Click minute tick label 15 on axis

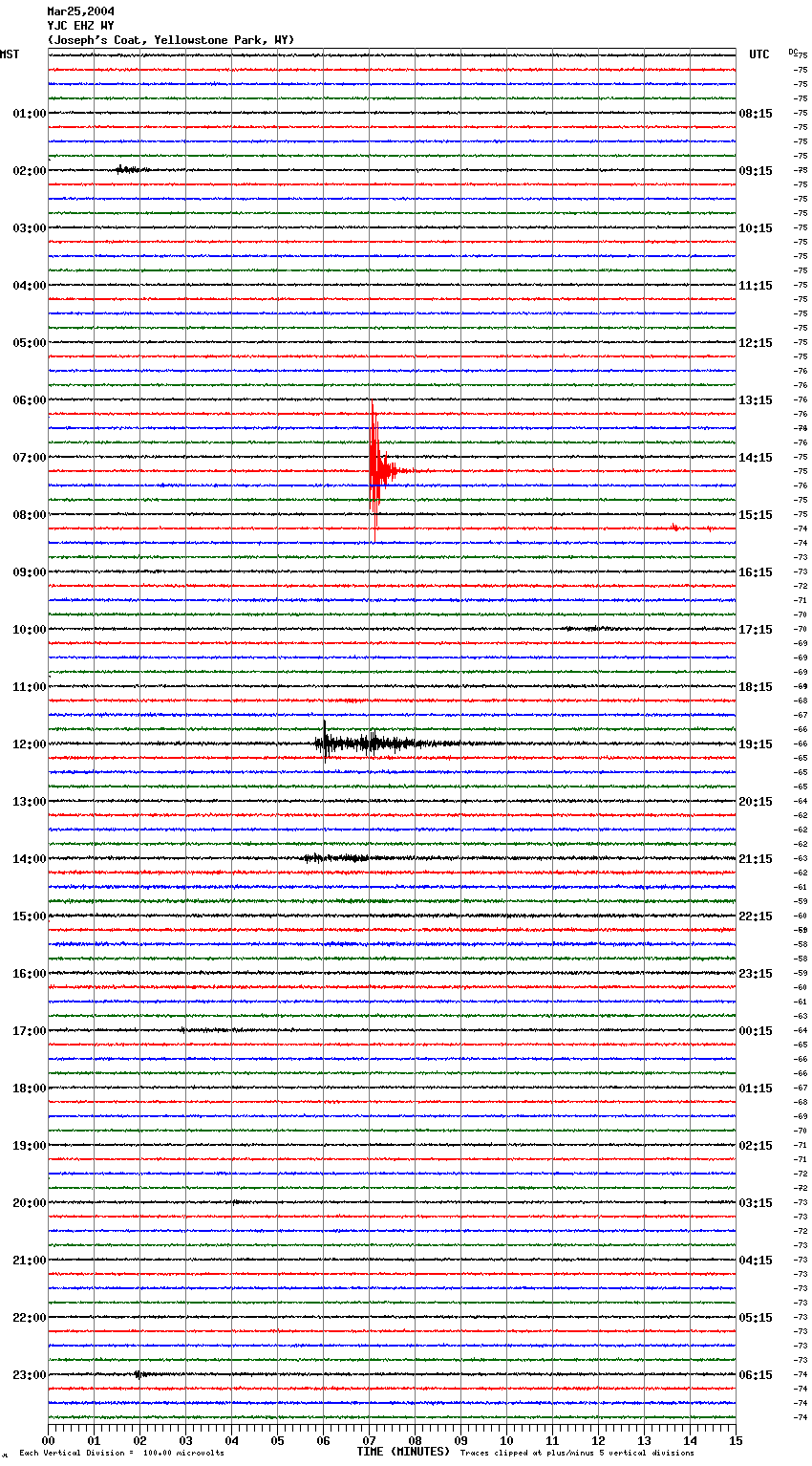[736, 1440]
